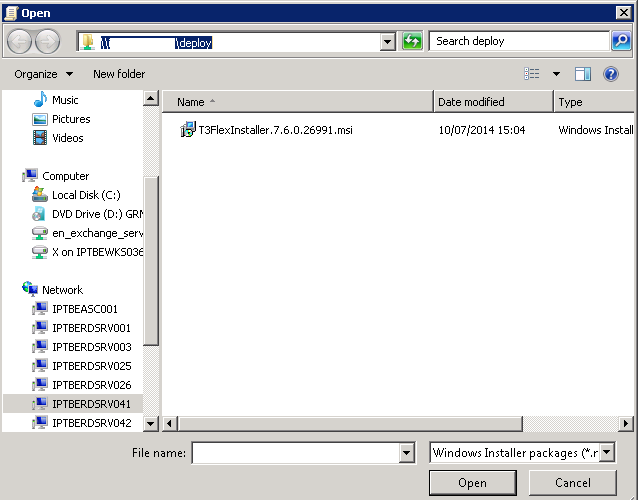The width and height of the screenshot is (638, 500).
Task: Click the IPTBERDSRV041 computer icon
Action: tap(40, 404)
